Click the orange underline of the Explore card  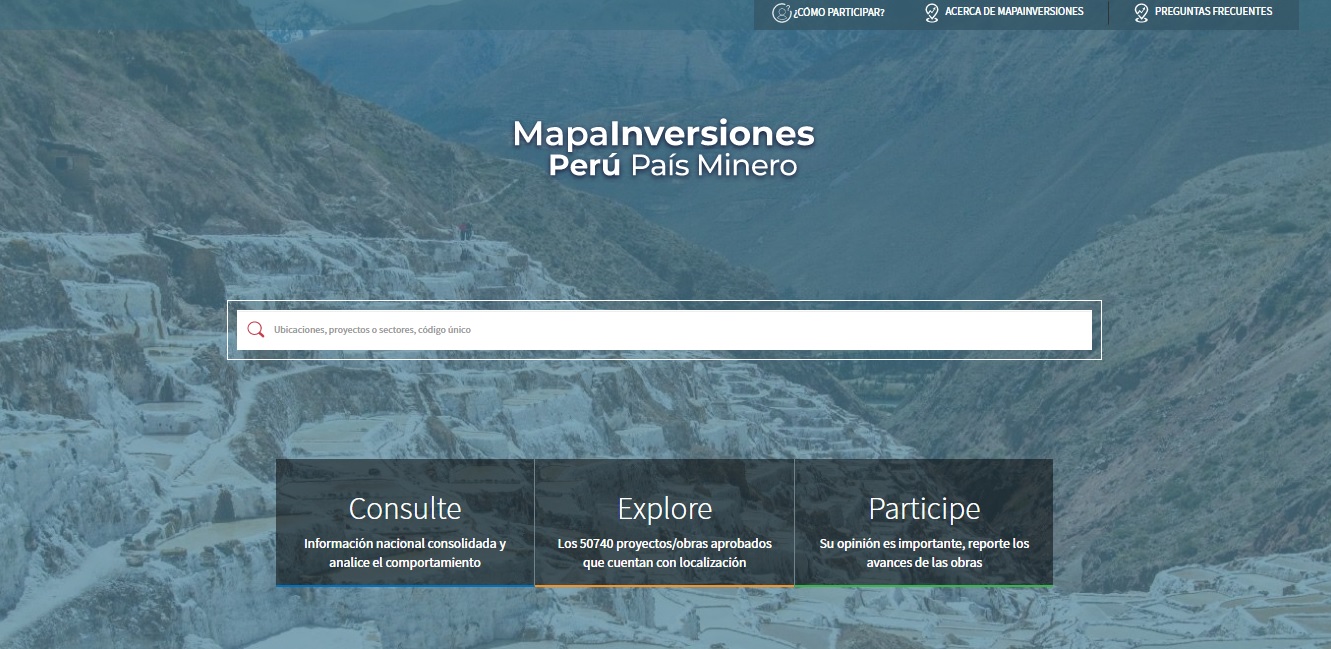coord(665,585)
